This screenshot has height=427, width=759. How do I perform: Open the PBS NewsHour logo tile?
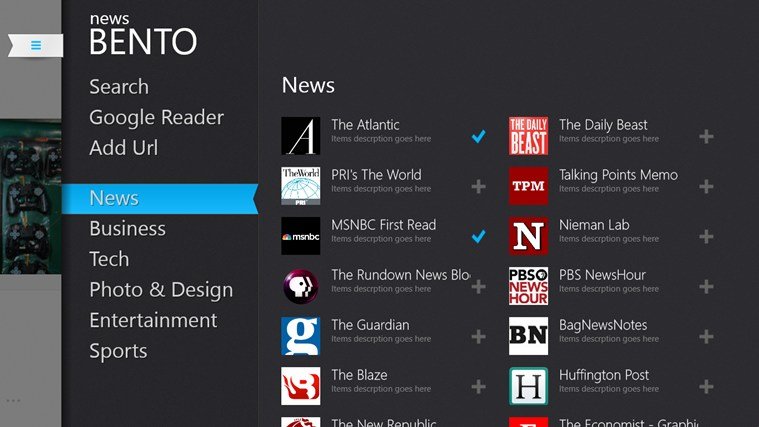[x=528, y=286]
